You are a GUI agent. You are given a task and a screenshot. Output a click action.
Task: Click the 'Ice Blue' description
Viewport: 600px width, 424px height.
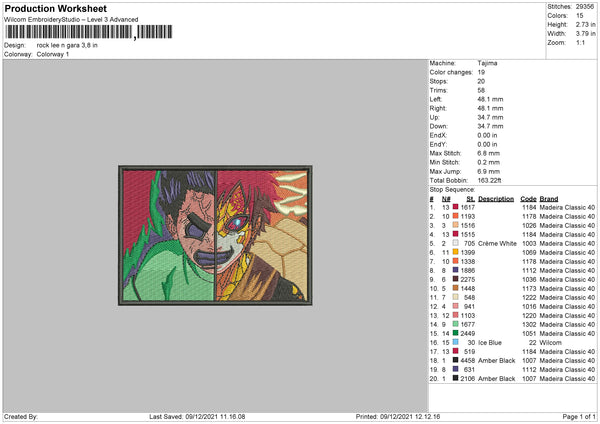point(490,342)
